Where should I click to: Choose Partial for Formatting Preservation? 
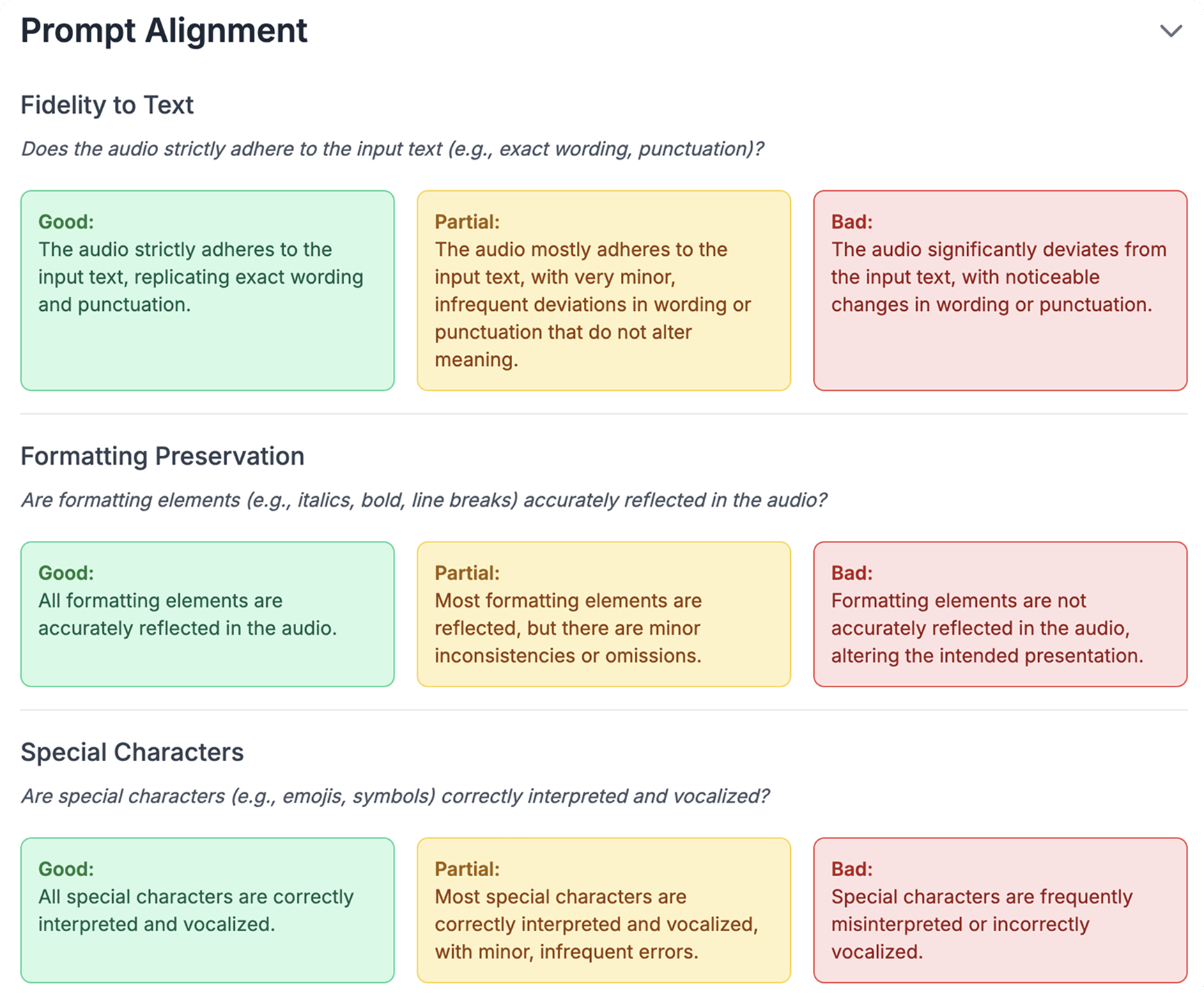coord(604,614)
